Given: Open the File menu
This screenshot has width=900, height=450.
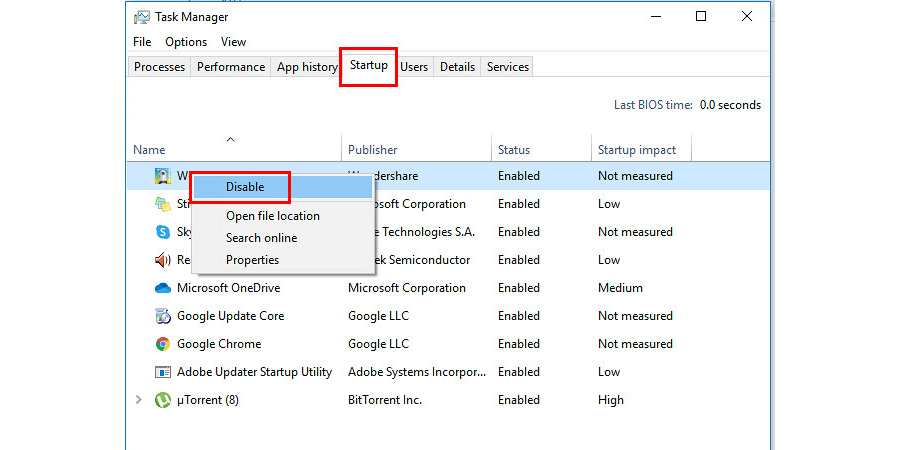Looking at the screenshot, I should point(142,42).
